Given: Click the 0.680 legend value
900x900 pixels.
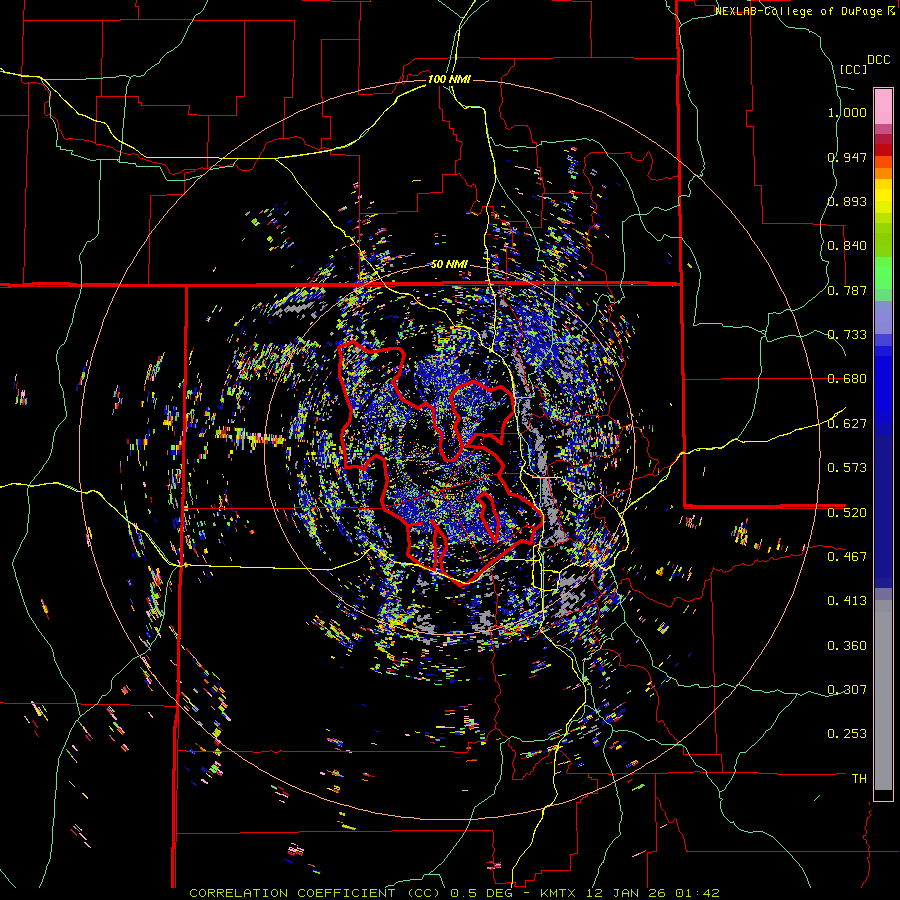Looking at the screenshot, I should (x=847, y=379).
